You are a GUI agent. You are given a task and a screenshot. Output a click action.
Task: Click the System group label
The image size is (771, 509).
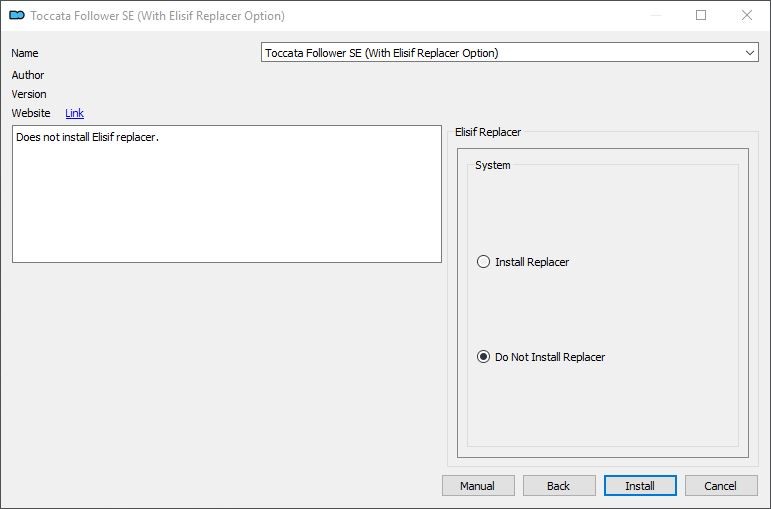click(493, 165)
